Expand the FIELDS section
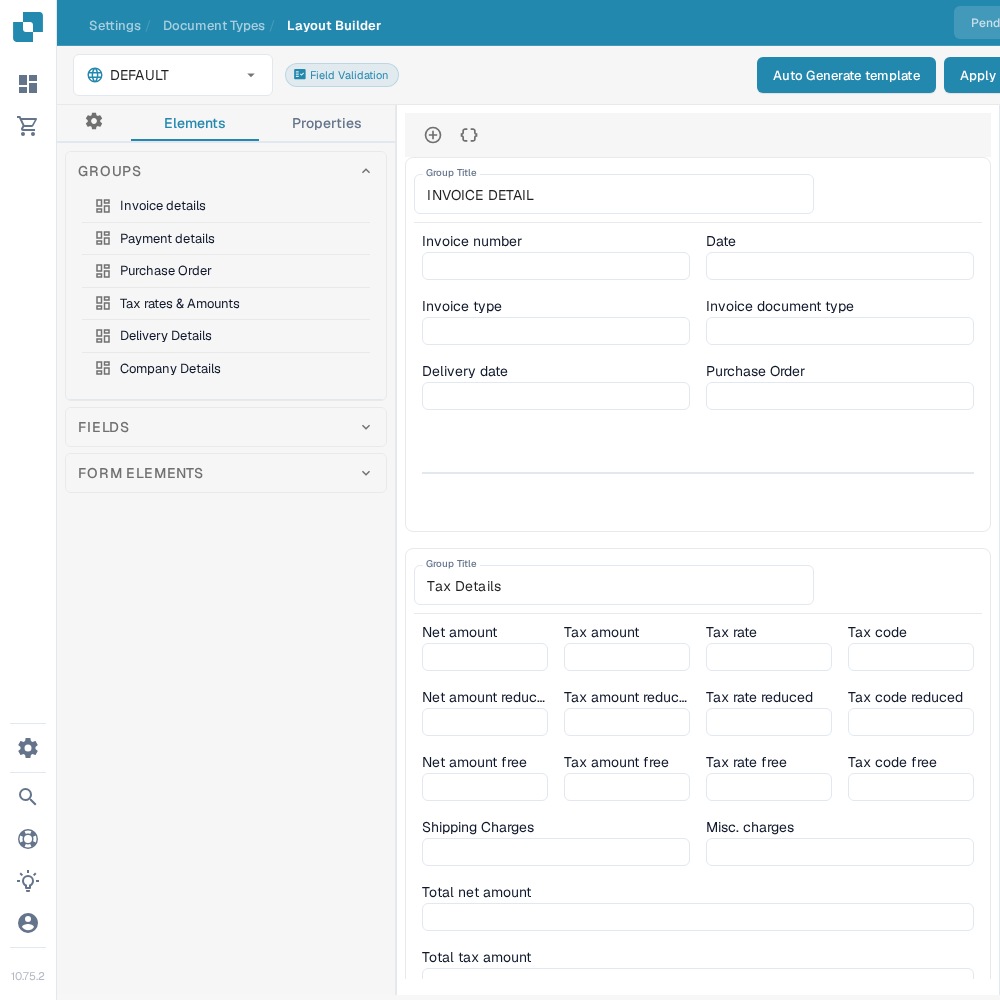Screen dimensions: 1000x1000 tap(226, 427)
